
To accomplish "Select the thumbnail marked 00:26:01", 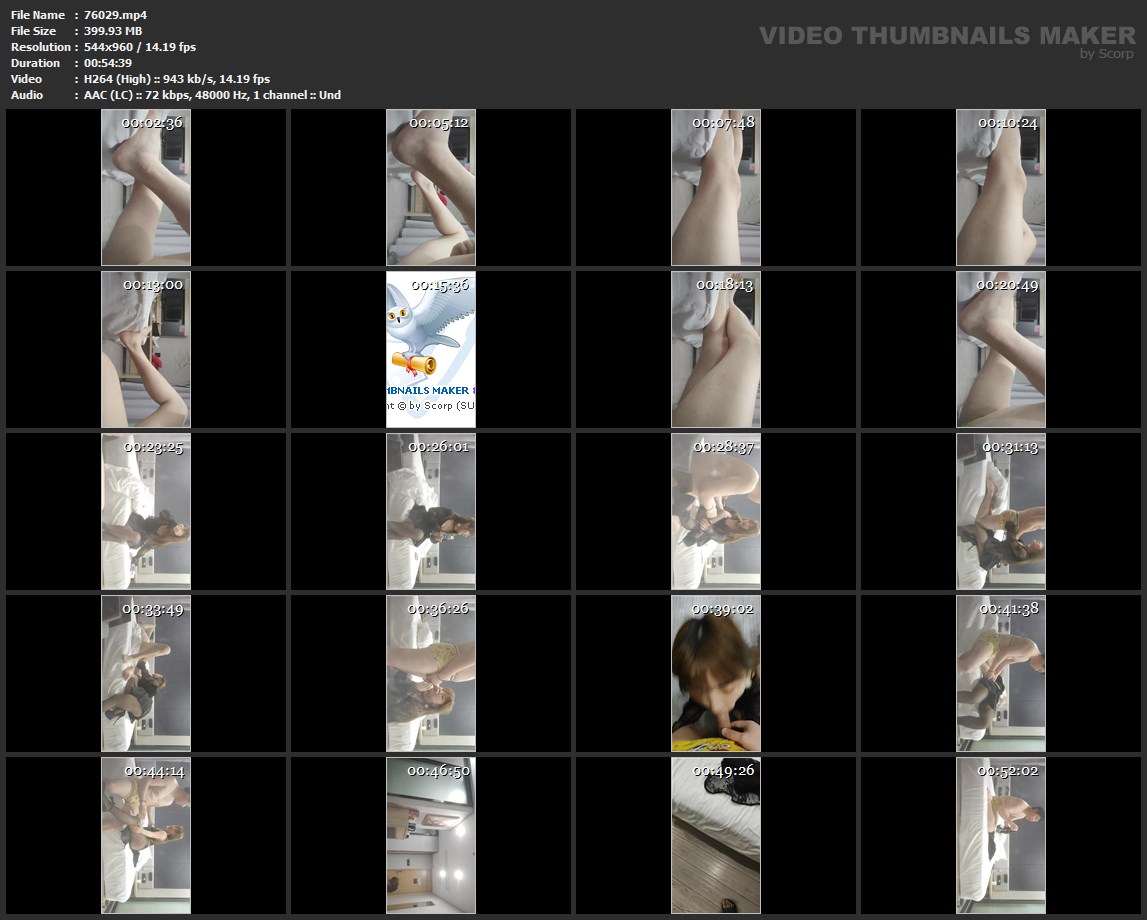I will click(431, 511).
